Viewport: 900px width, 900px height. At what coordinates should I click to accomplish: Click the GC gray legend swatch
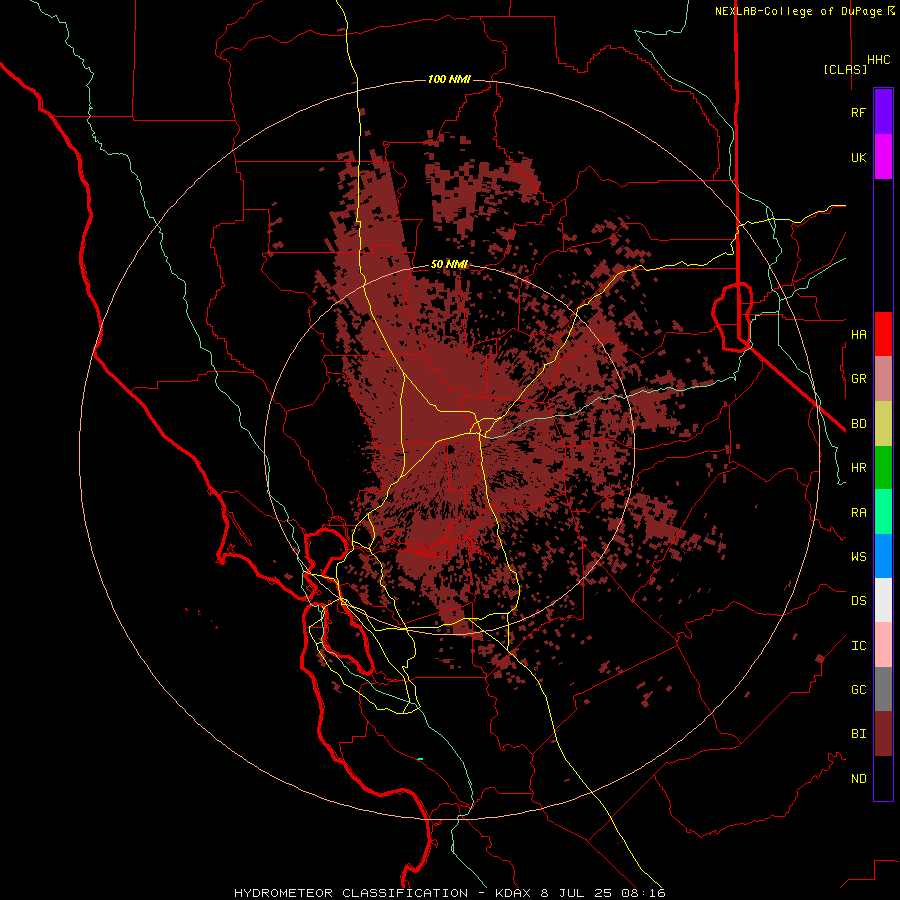point(883,689)
